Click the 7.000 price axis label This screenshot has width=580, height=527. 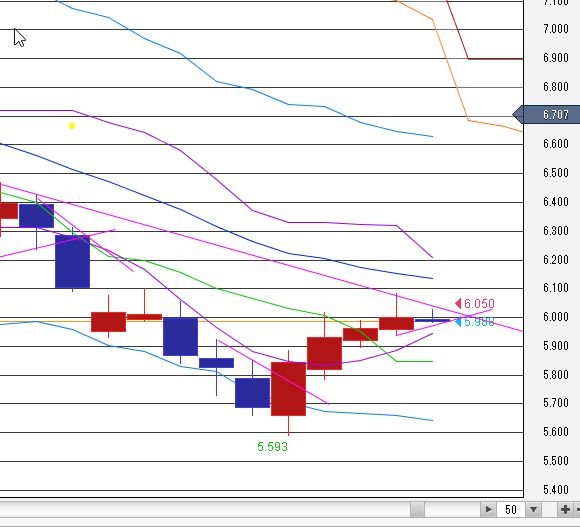point(556,29)
